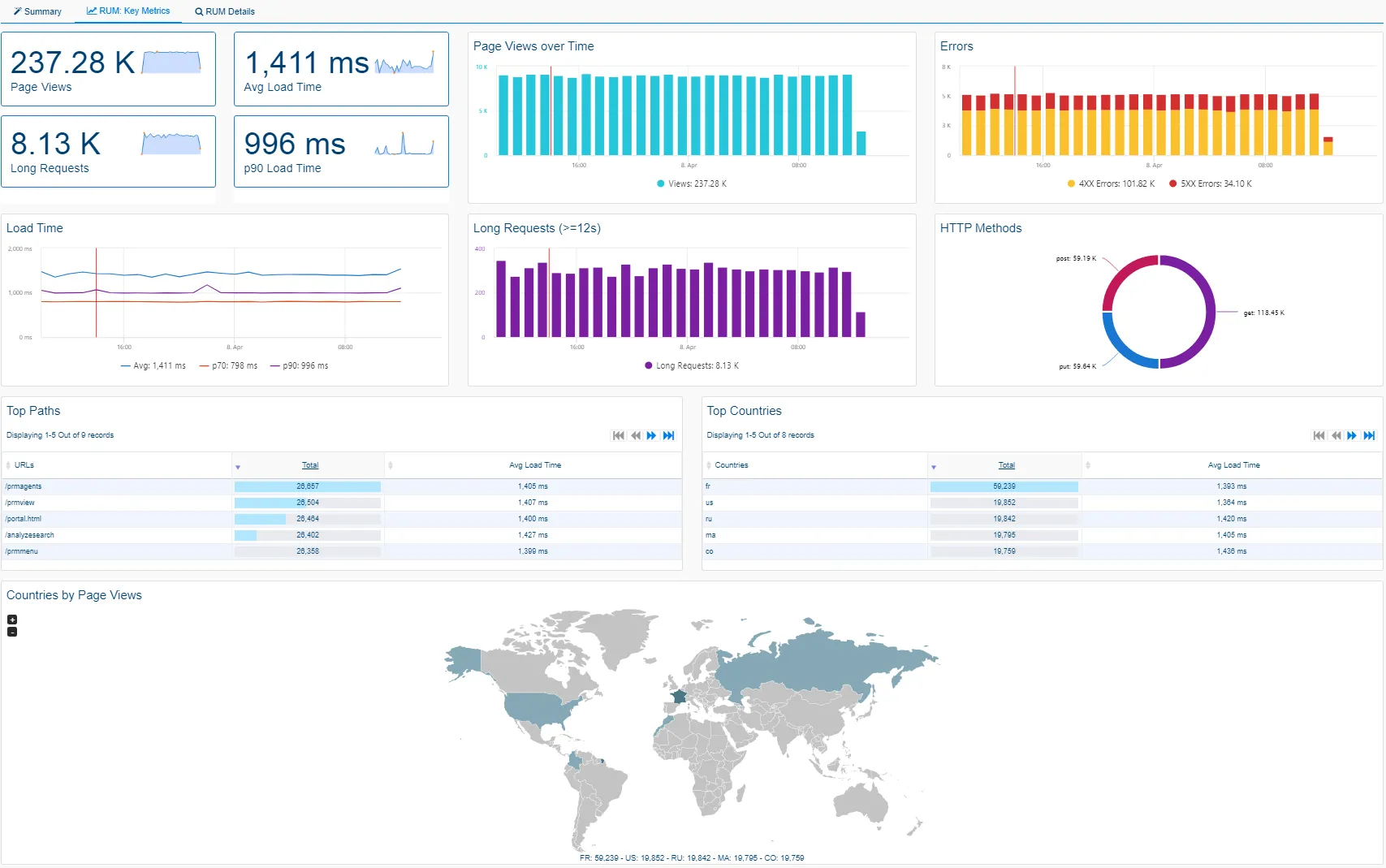Select the get segment in HTTP Methods donut

pyautogui.click(x=1211, y=312)
